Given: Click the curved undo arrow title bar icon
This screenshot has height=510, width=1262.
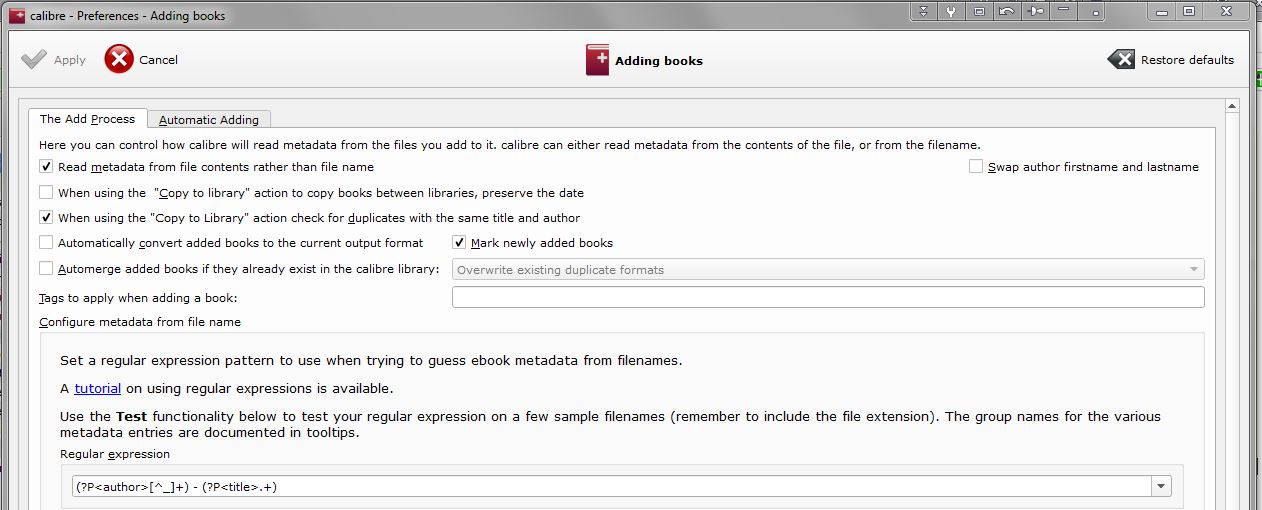Looking at the screenshot, I should click(1007, 12).
